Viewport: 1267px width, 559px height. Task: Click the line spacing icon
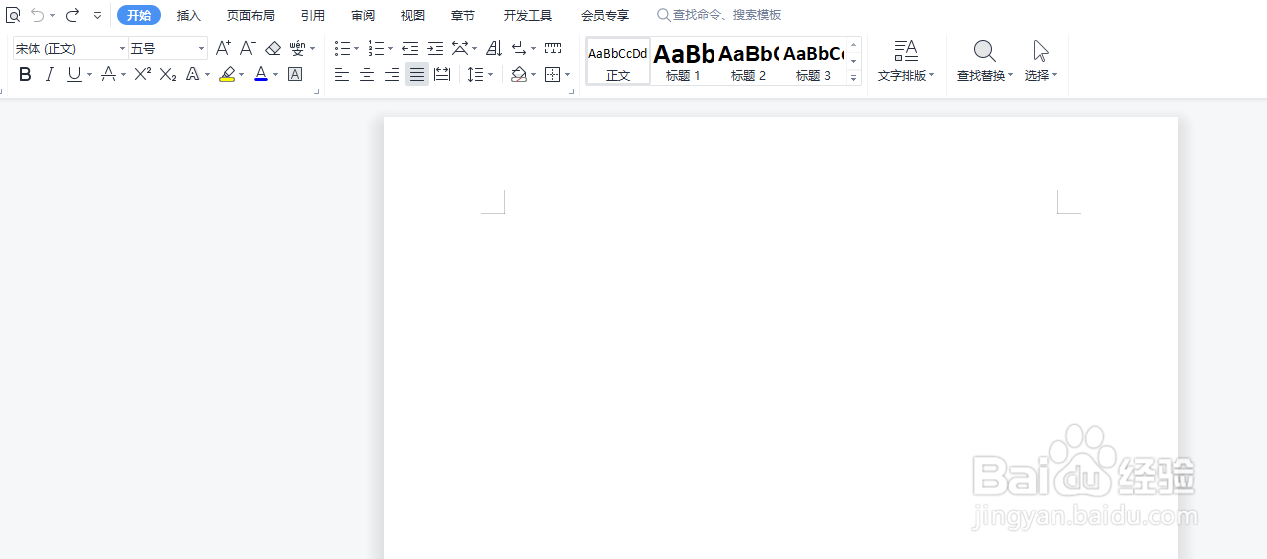coord(476,74)
